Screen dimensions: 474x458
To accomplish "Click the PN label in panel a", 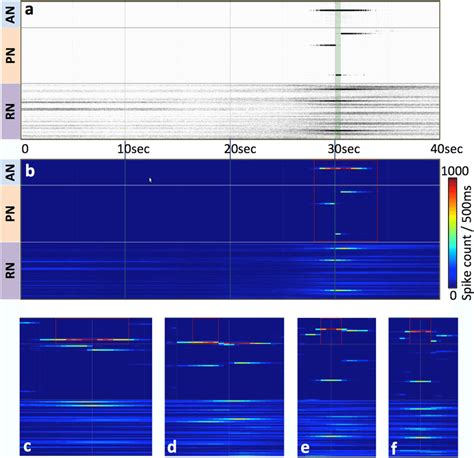I will coord(10,56).
